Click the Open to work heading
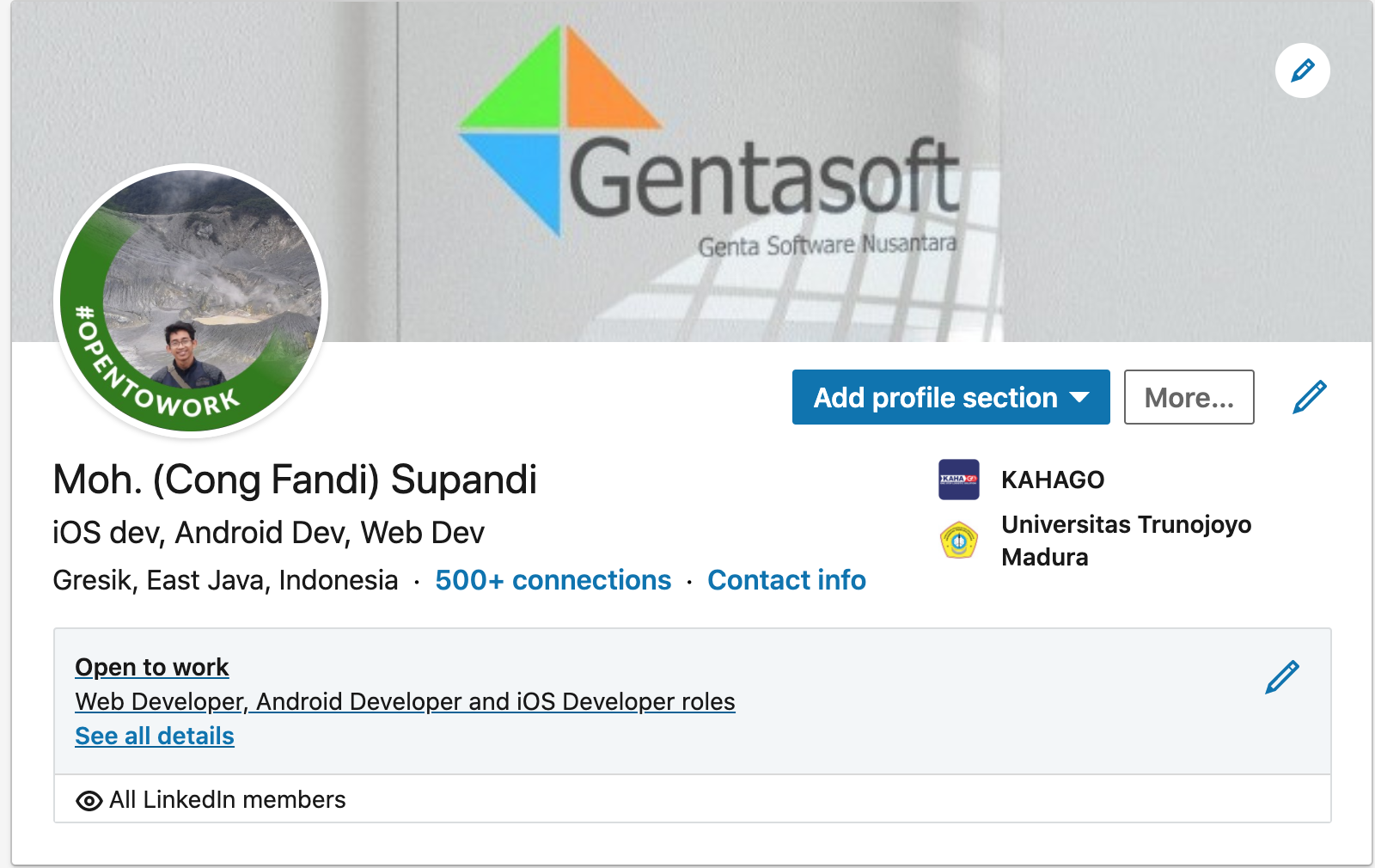 coord(152,668)
